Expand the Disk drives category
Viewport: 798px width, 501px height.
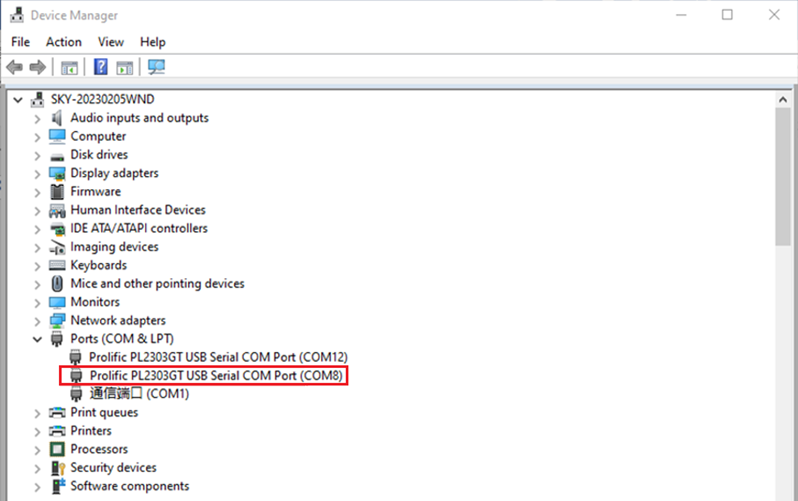click(x=38, y=155)
